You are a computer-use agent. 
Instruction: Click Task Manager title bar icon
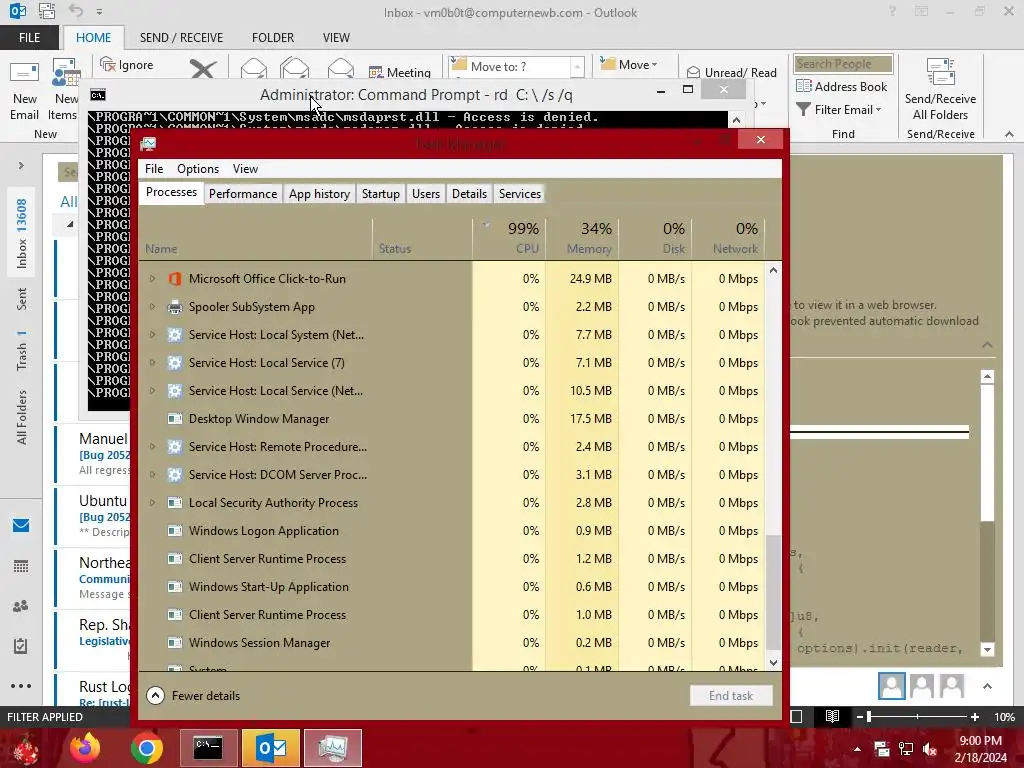[x=148, y=144]
